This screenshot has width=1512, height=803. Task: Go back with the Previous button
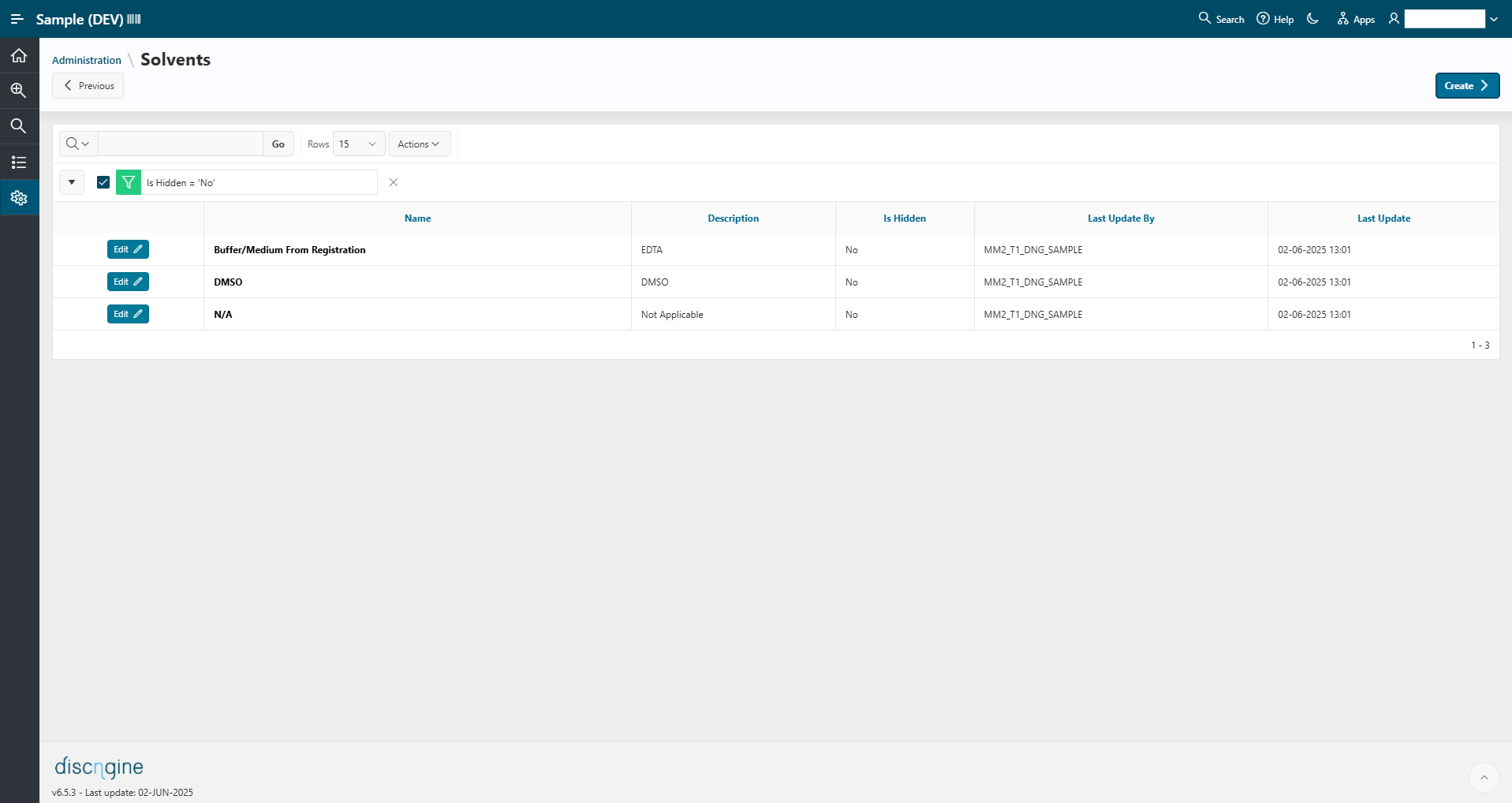[88, 86]
